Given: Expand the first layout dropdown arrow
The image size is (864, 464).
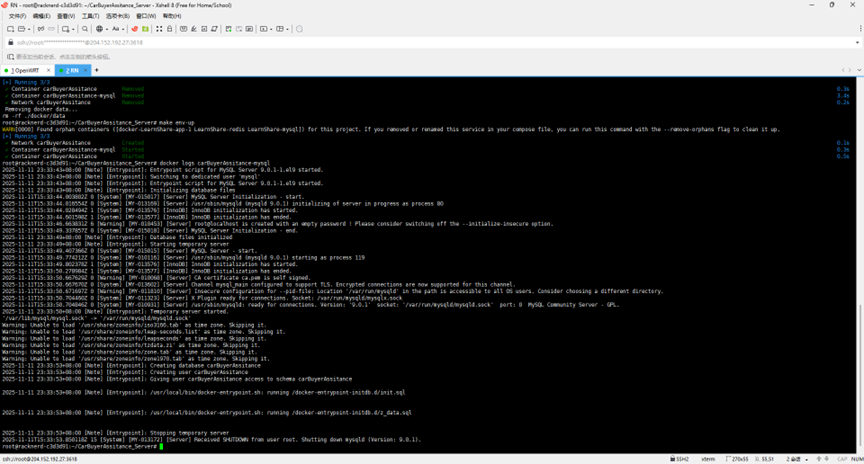Looking at the screenshot, I should pyautogui.click(x=271, y=29).
